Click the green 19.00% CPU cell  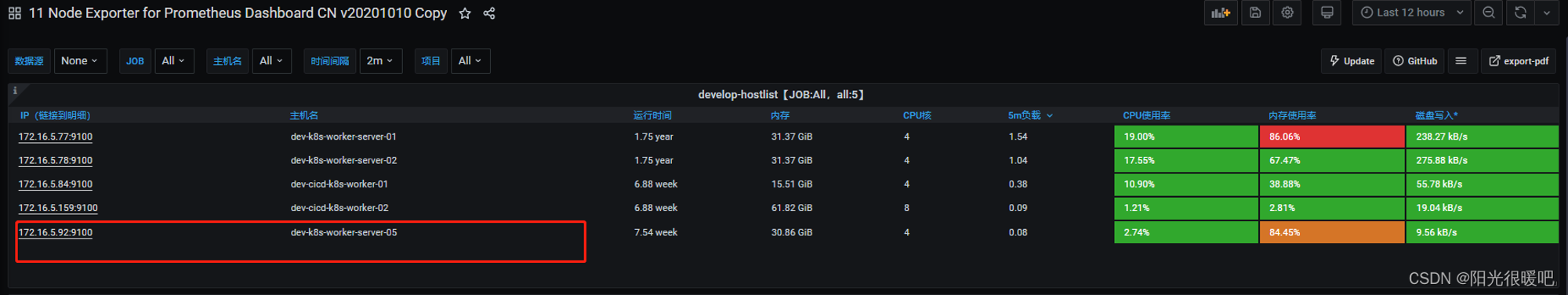(x=1186, y=137)
